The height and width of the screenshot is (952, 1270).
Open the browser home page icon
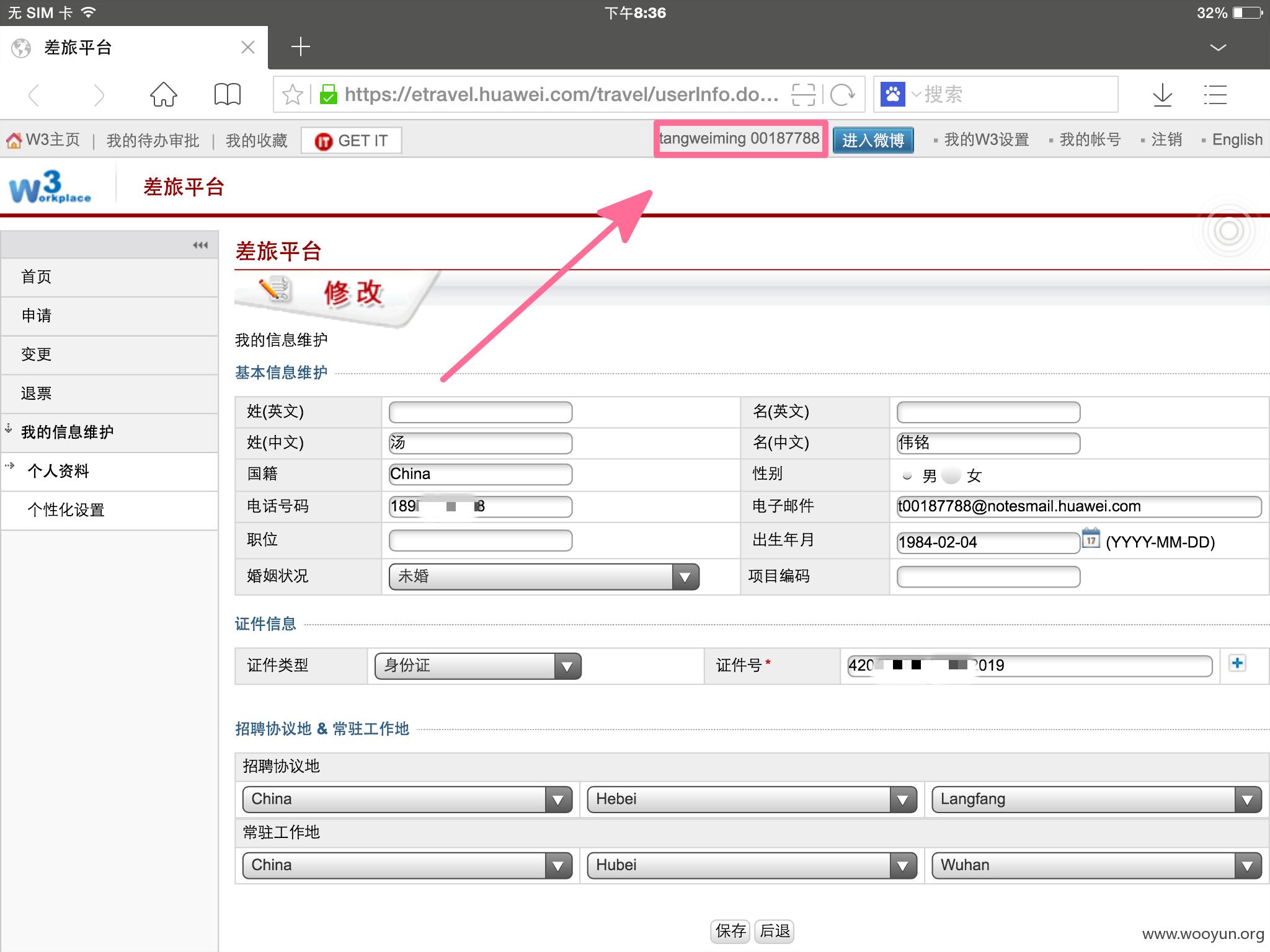pyautogui.click(x=164, y=95)
